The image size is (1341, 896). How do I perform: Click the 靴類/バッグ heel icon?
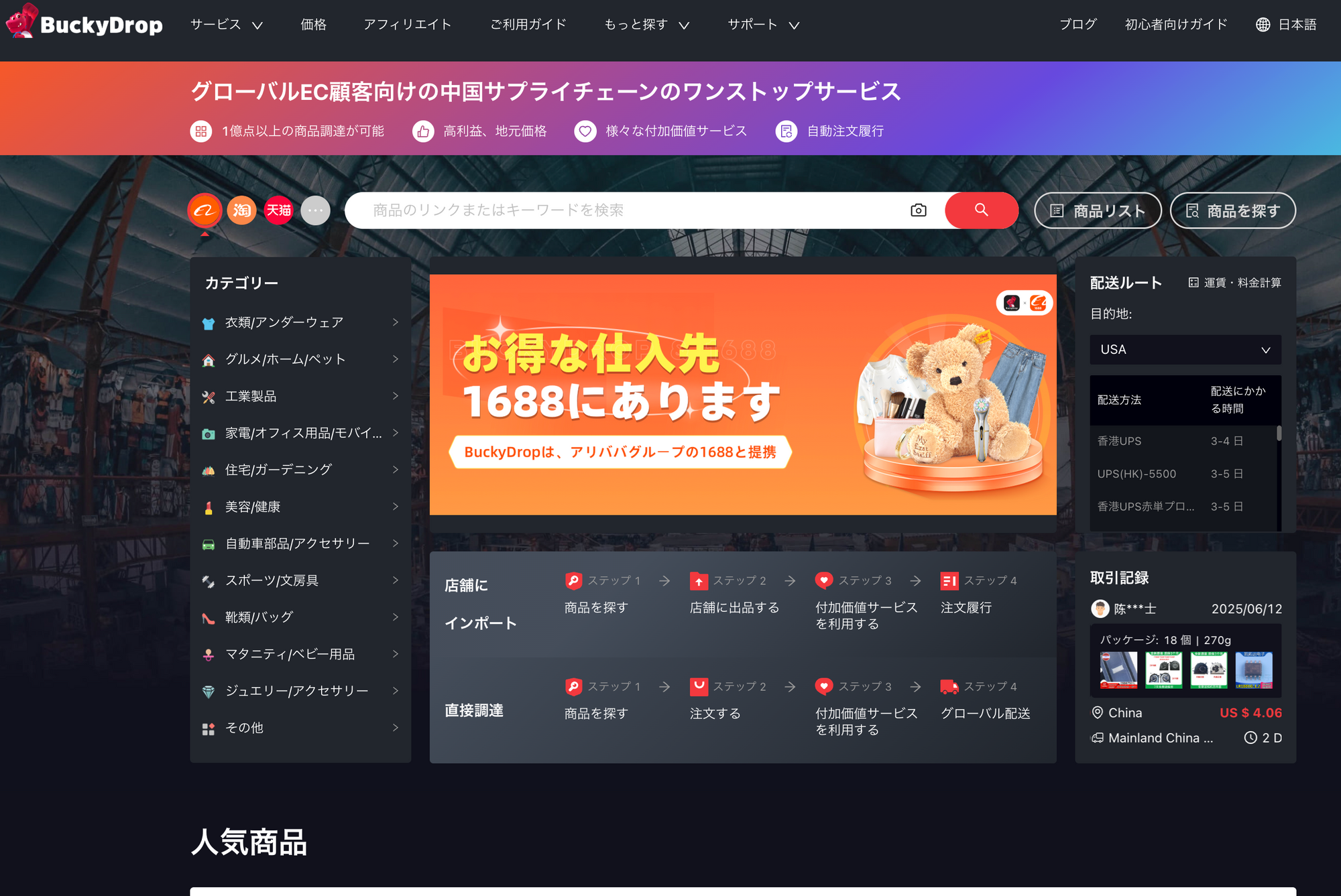pos(209,619)
